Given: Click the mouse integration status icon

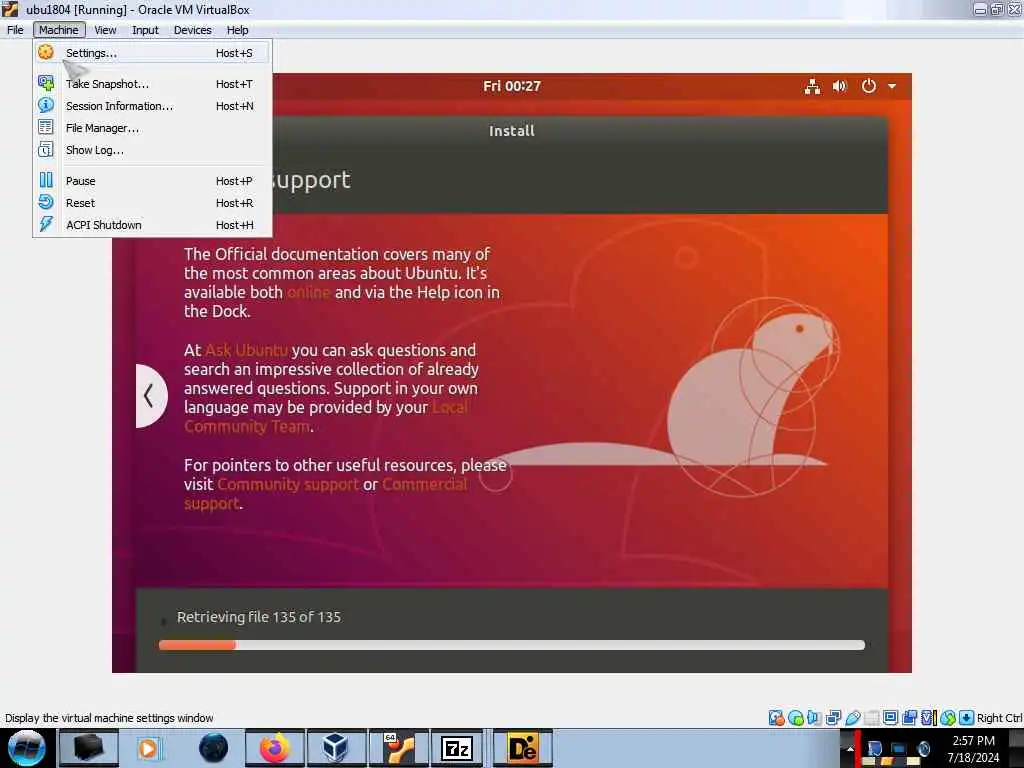Looking at the screenshot, I should pos(948,718).
